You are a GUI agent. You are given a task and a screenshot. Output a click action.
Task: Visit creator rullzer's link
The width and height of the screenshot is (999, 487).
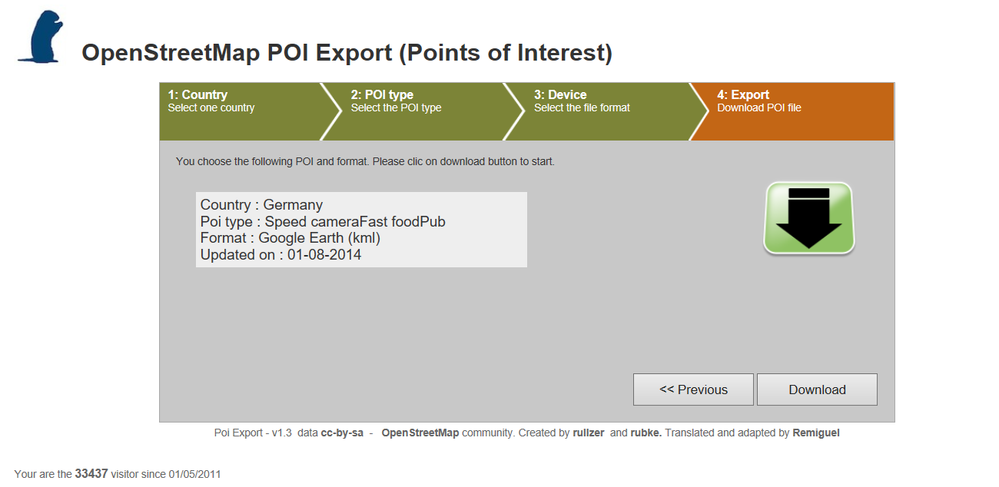click(x=588, y=433)
